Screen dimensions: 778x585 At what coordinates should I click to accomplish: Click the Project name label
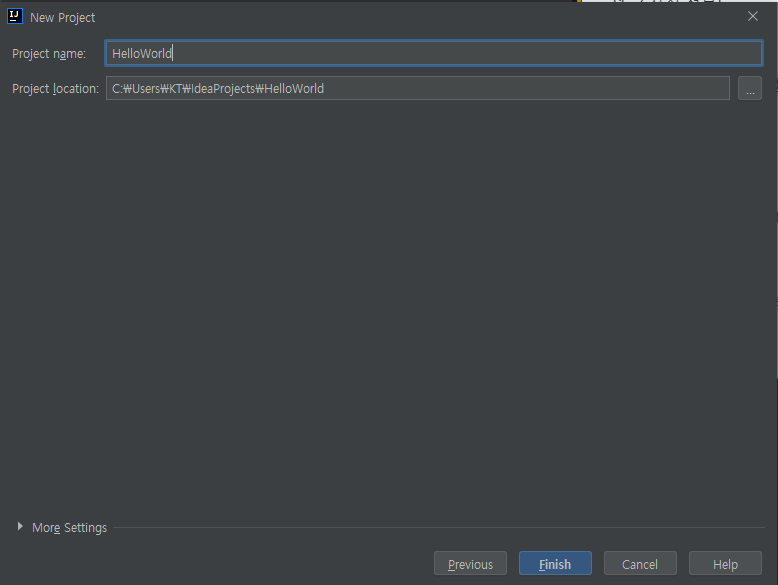point(49,54)
